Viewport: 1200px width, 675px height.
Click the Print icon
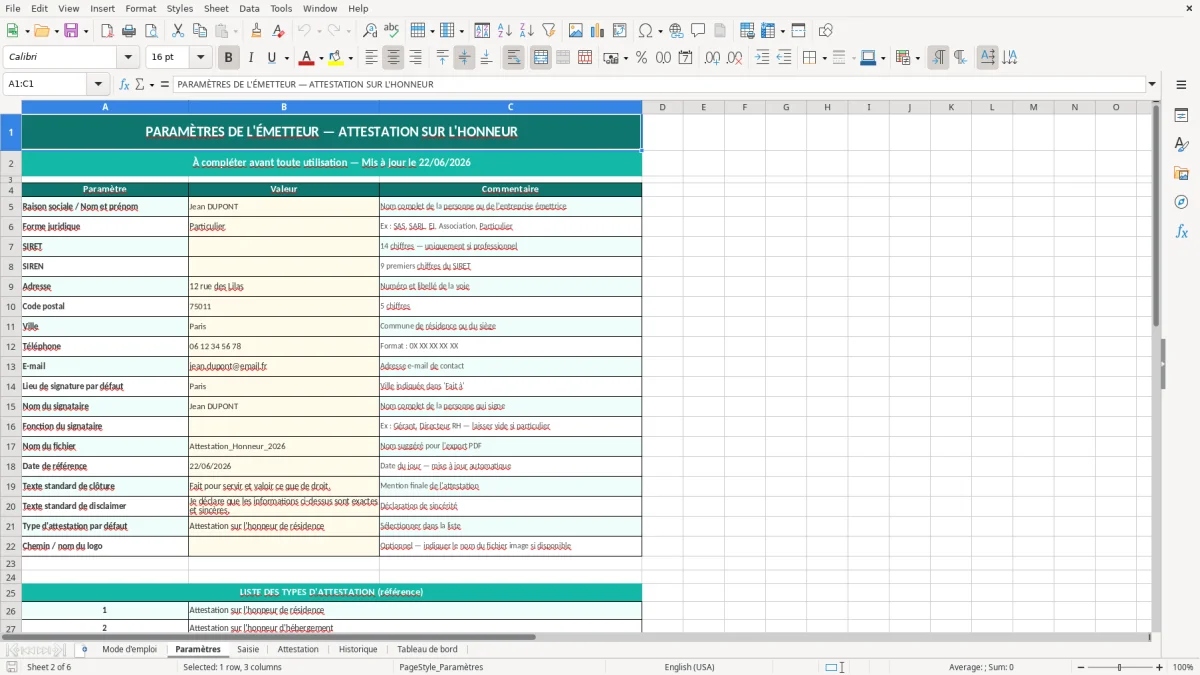click(127, 31)
